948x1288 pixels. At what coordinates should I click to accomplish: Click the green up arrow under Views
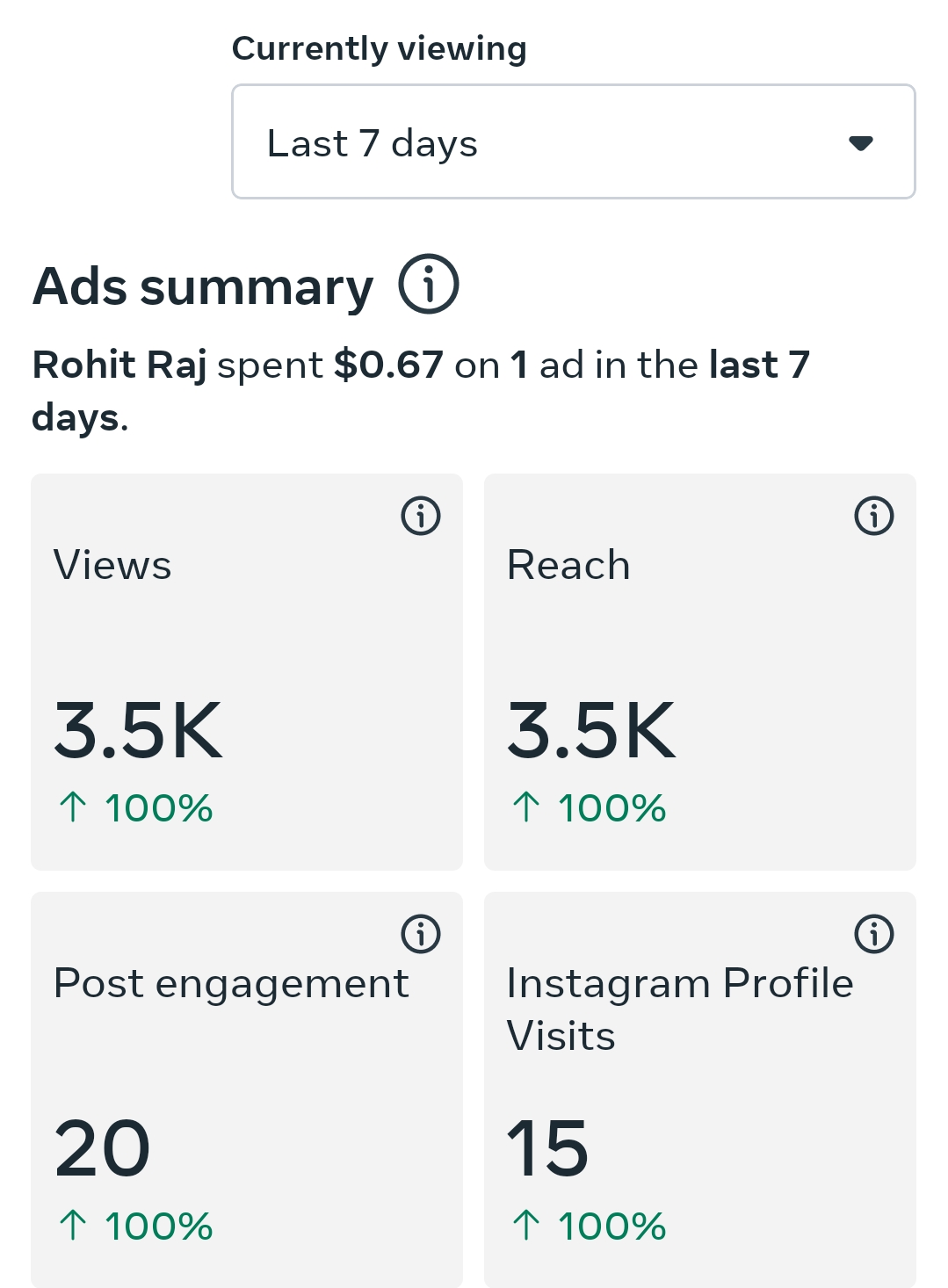73,807
